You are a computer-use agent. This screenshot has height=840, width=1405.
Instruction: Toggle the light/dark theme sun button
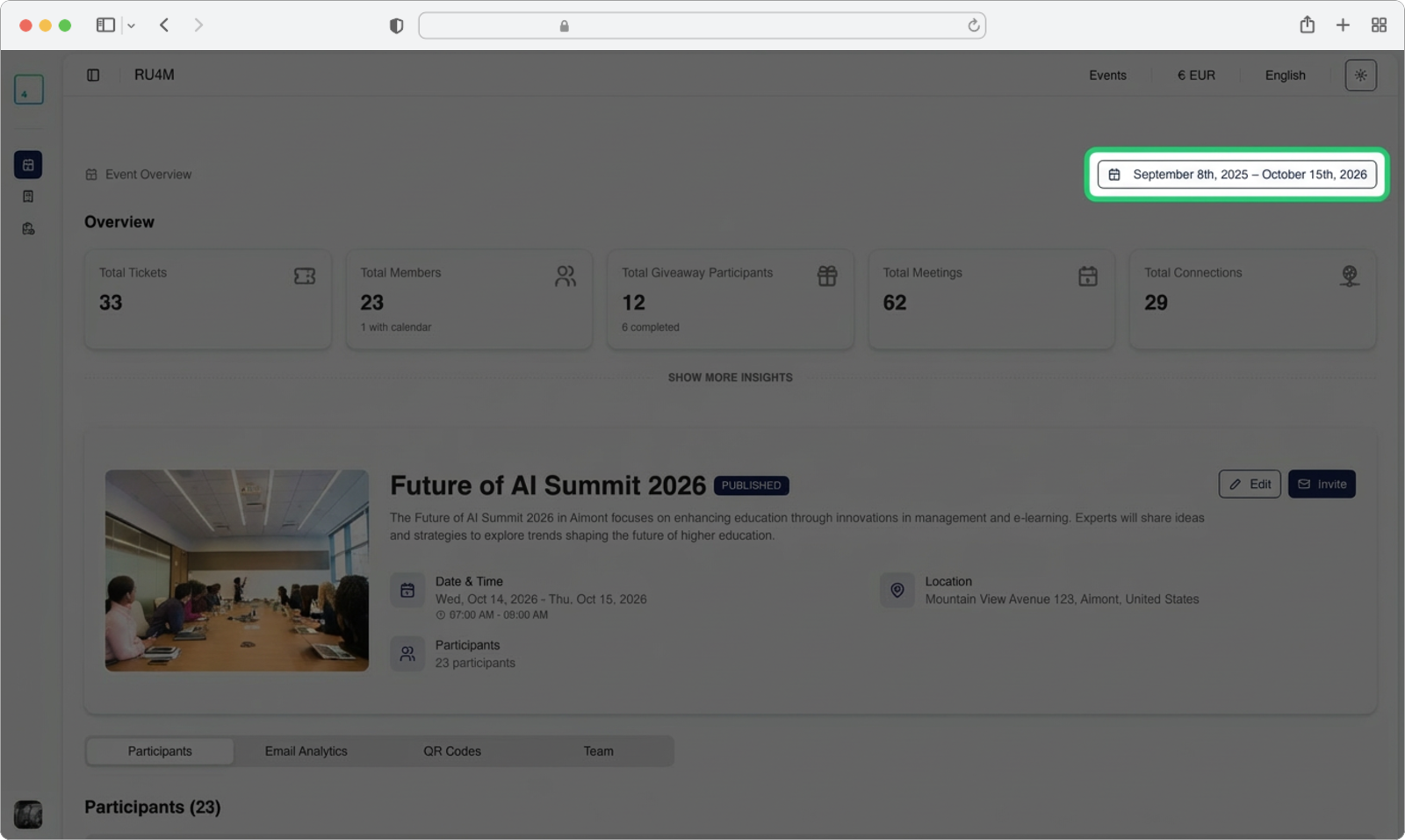pyautogui.click(x=1360, y=75)
